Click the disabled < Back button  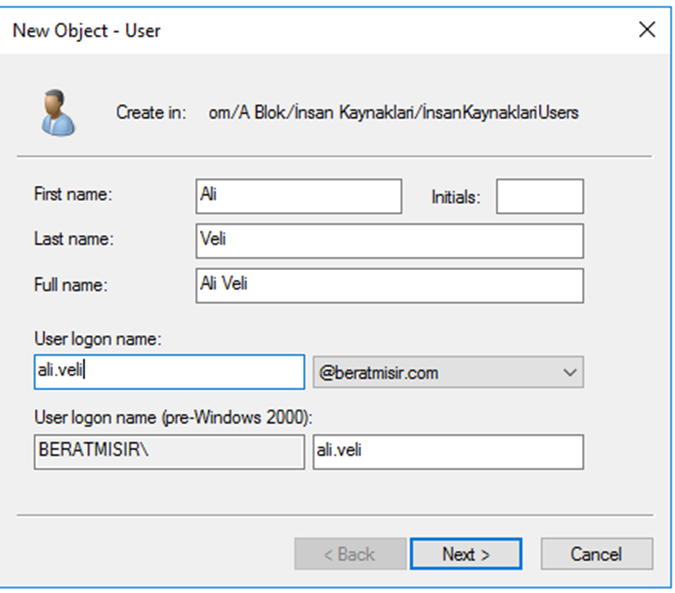click(350, 554)
